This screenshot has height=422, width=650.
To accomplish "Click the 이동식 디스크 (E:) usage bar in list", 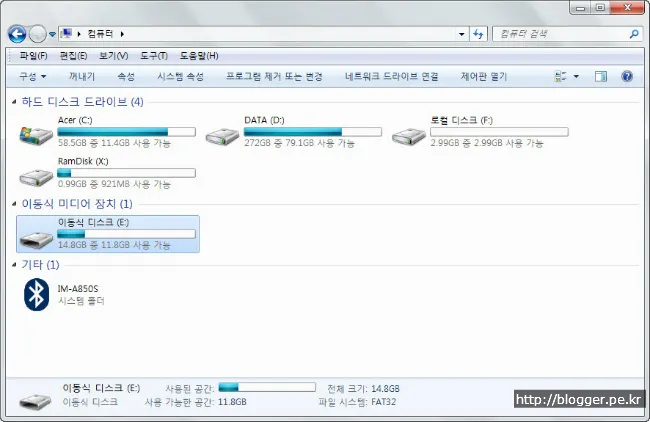I will (126, 234).
